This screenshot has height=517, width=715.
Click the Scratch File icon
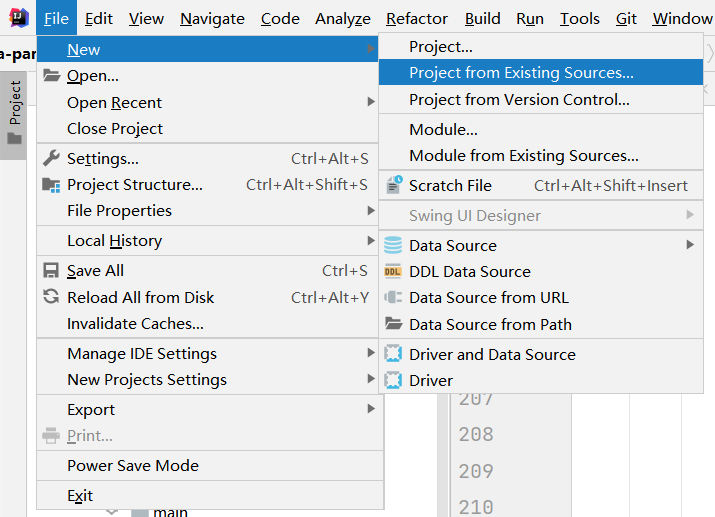click(393, 185)
